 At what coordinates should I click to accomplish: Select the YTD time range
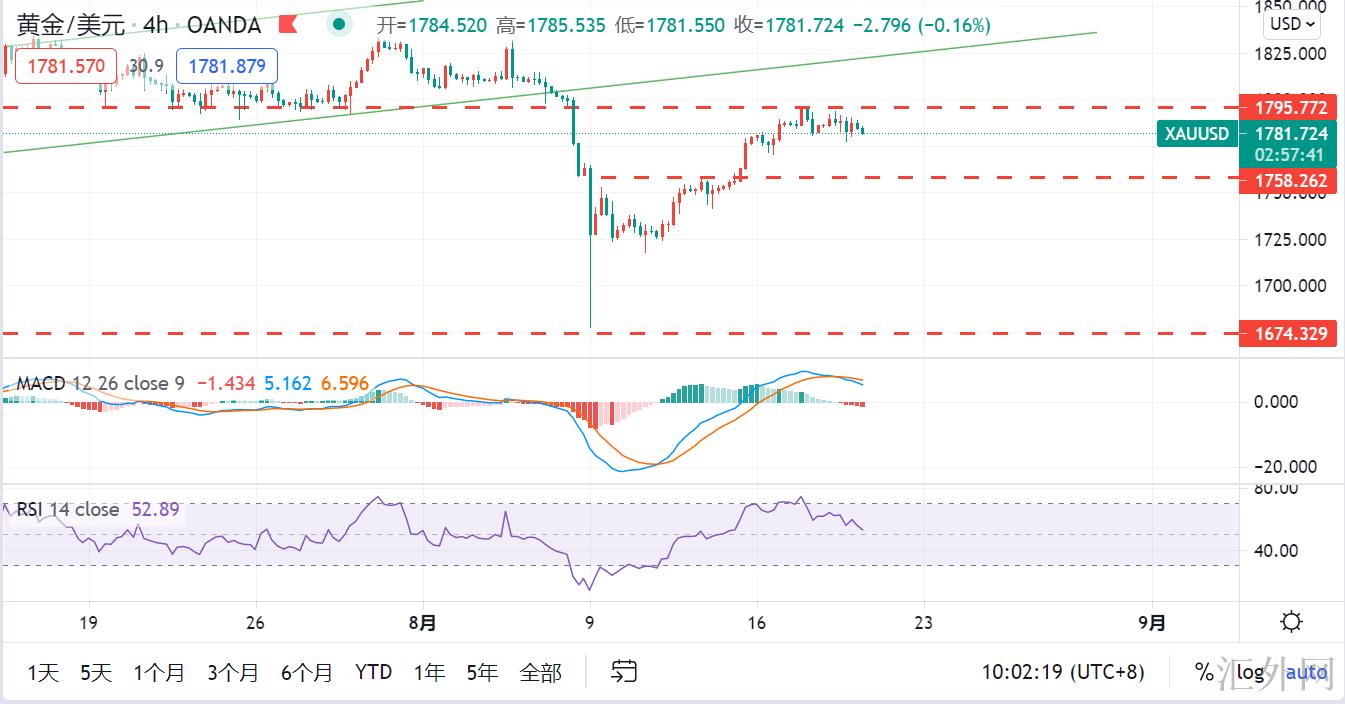pyautogui.click(x=373, y=672)
